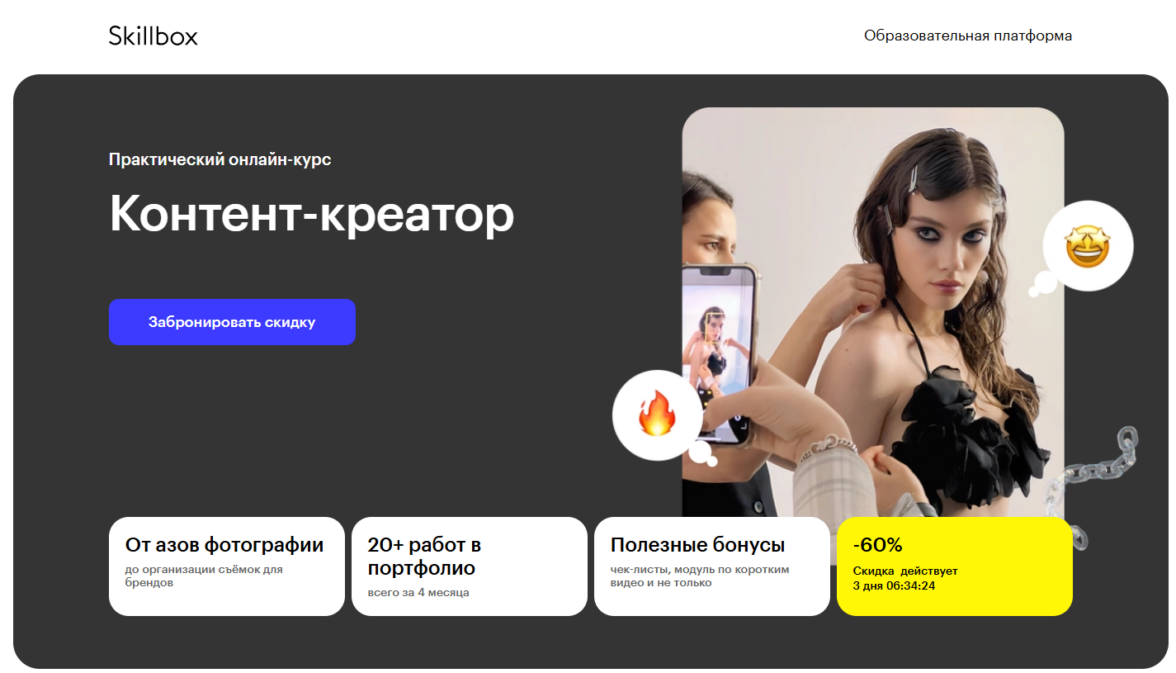Open 'Образовательная платформа' link
The height and width of the screenshot is (673, 1176).
(x=968, y=35)
